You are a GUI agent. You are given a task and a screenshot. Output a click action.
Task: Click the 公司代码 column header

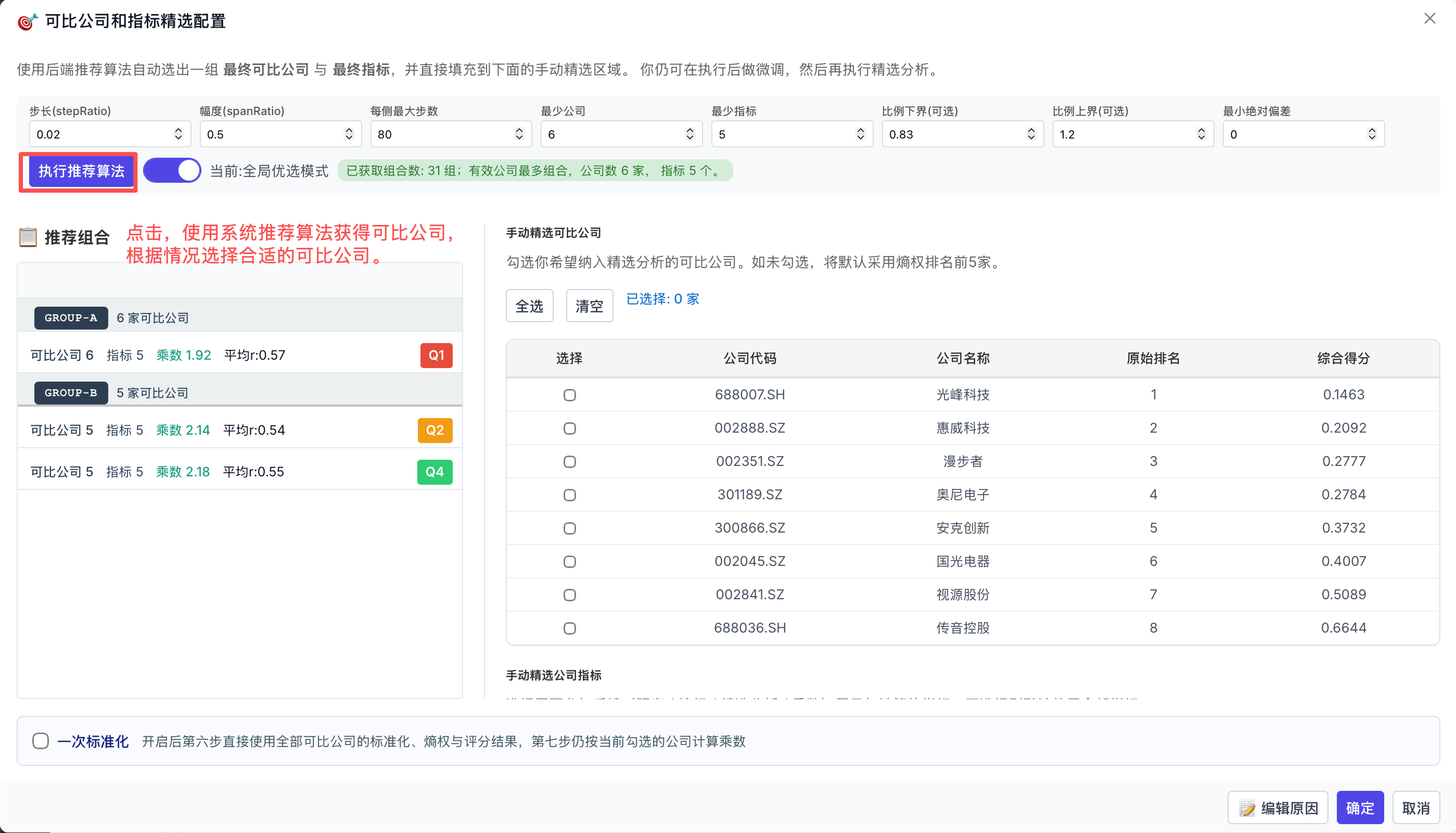[x=749, y=358]
